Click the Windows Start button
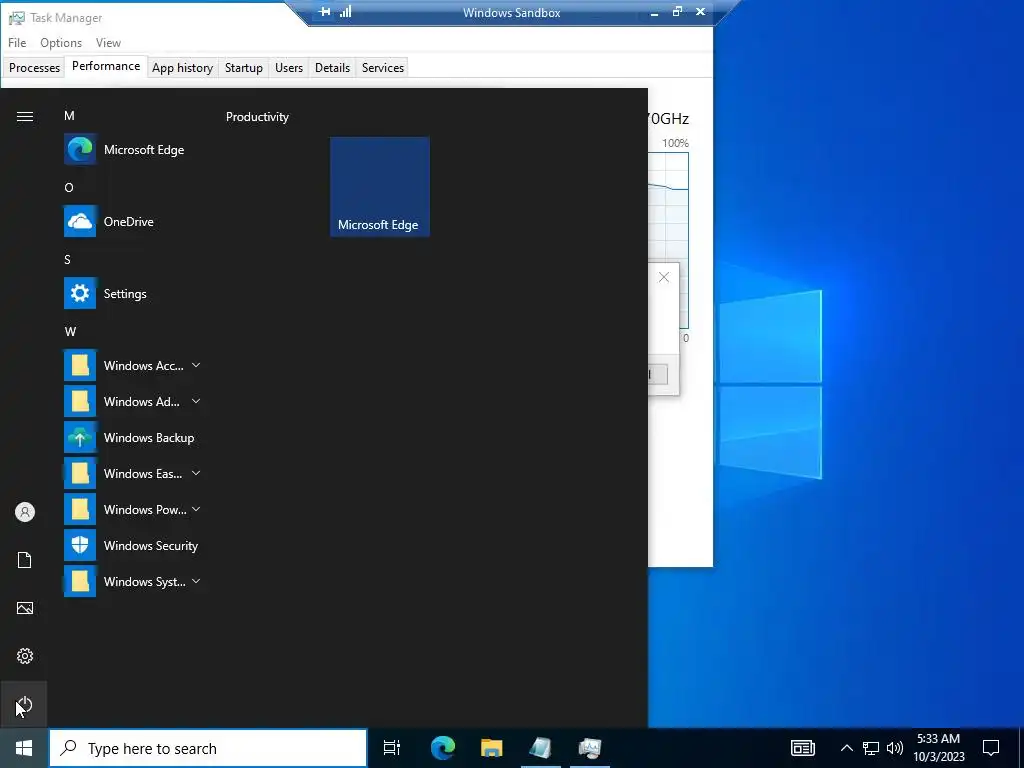Image resolution: width=1024 pixels, height=768 pixels. tap(24, 748)
